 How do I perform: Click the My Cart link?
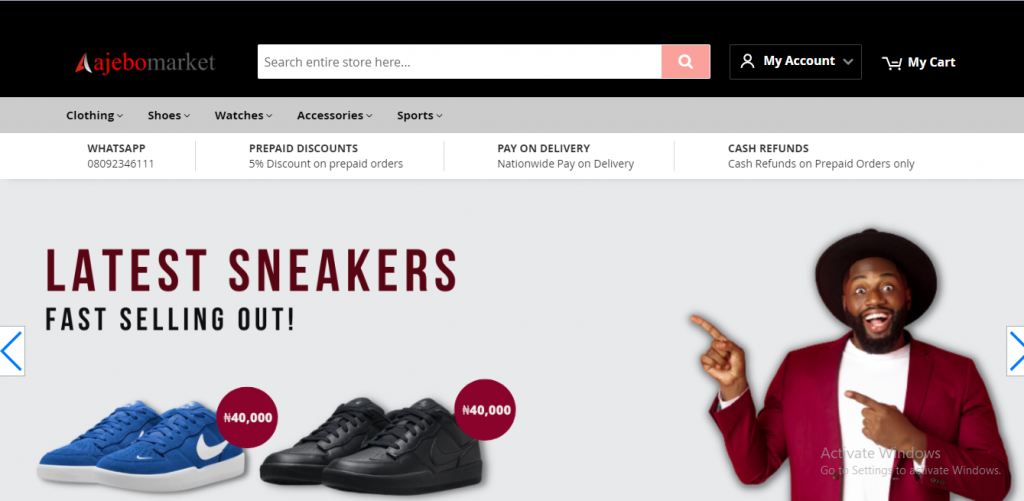931,62
